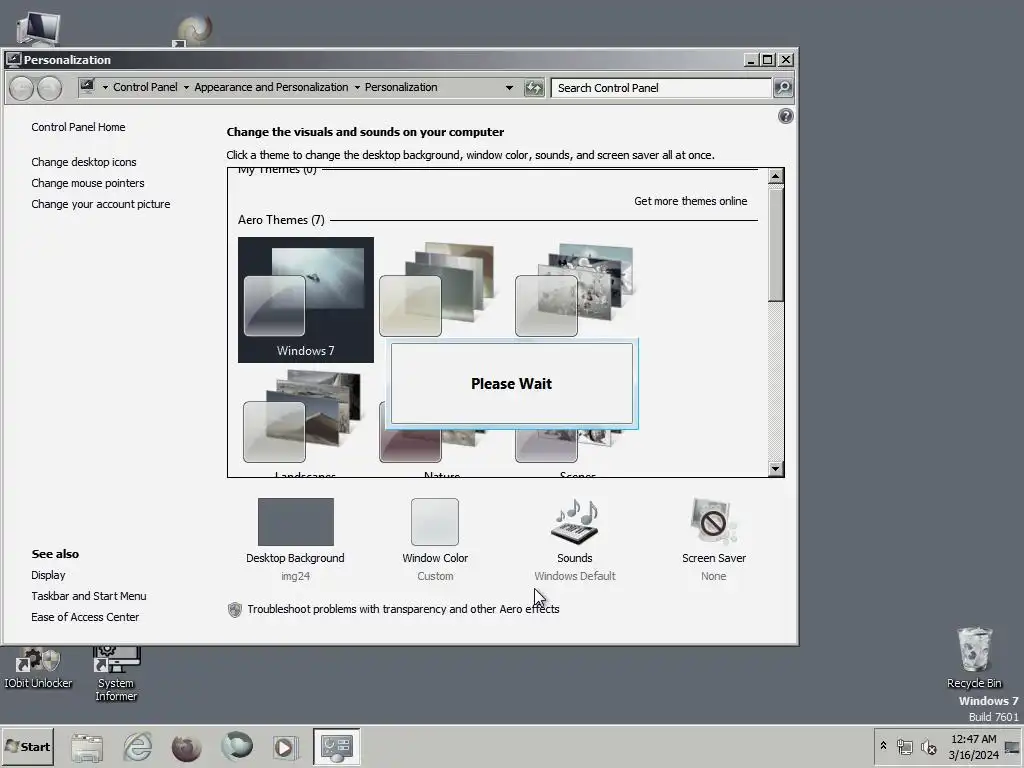Click the taskbar clock showing 12:47 AM

974,746
